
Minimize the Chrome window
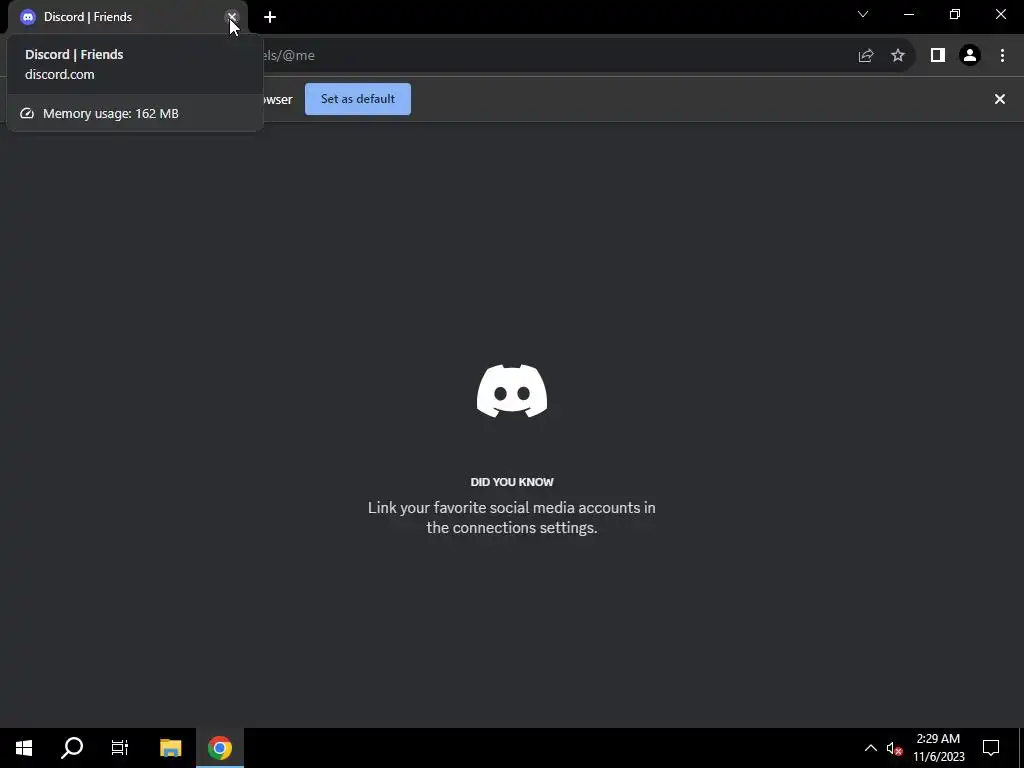click(x=909, y=14)
